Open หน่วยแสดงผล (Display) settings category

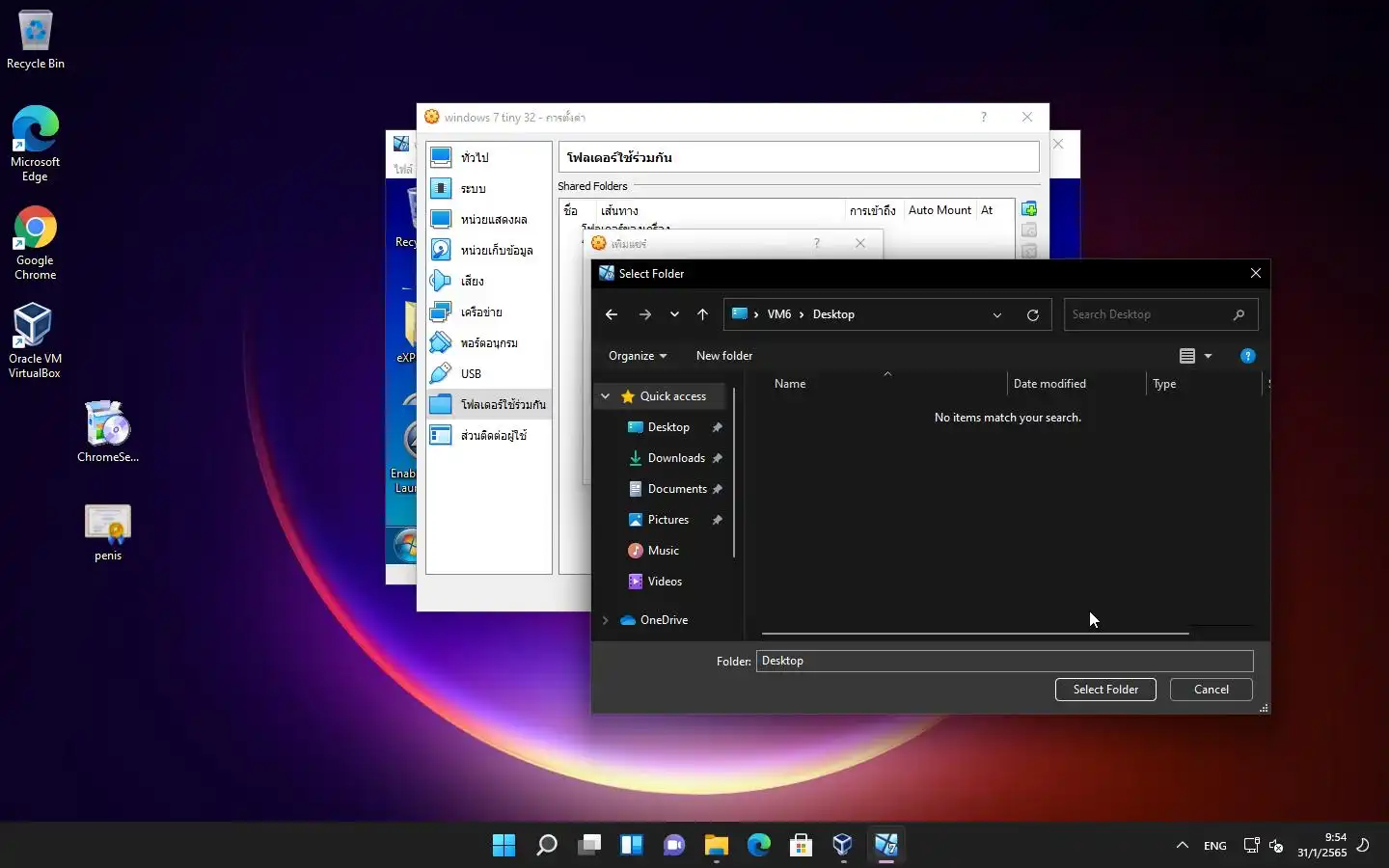point(488,219)
